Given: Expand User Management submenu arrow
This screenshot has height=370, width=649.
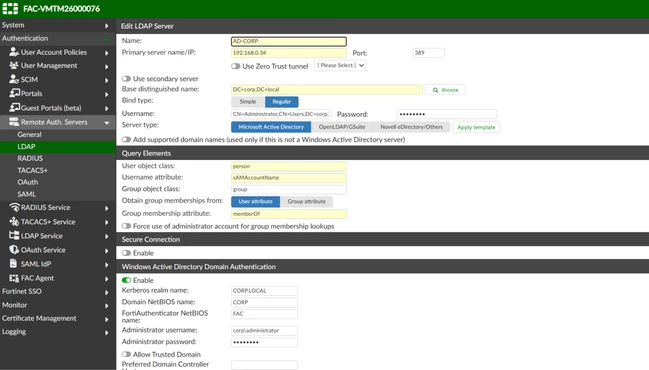Looking at the screenshot, I should click(106, 67).
